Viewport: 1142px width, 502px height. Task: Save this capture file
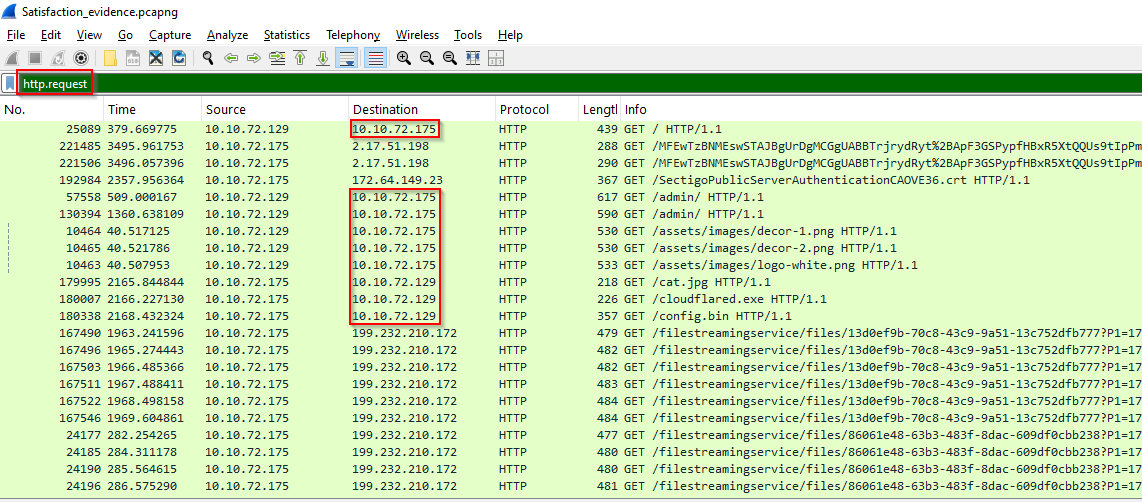click(133, 58)
